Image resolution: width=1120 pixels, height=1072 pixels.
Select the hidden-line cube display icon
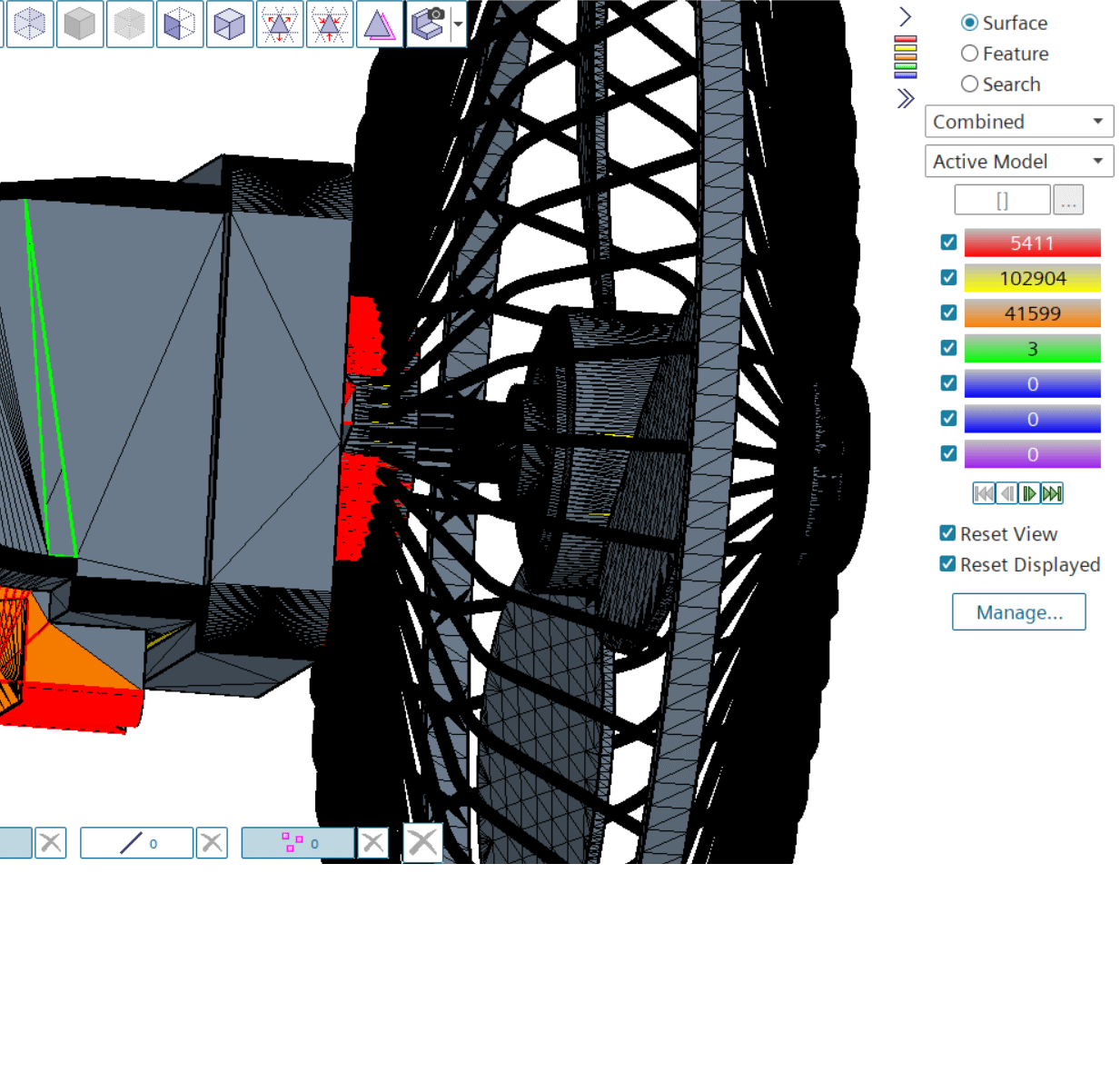pyautogui.click(x=130, y=25)
